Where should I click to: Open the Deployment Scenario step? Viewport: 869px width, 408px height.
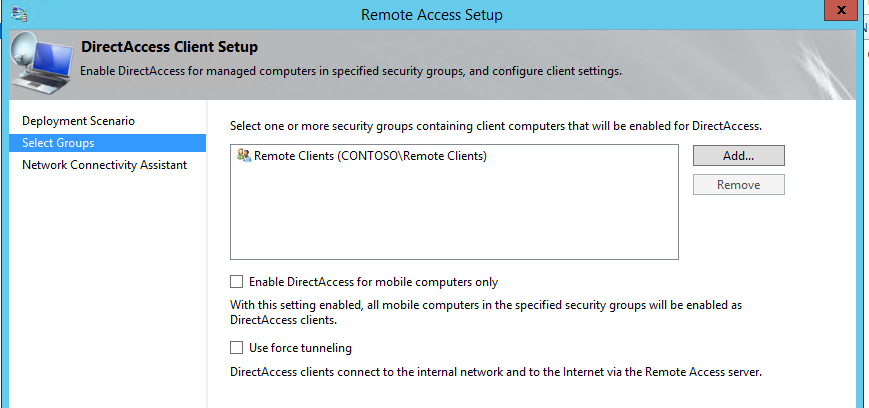click(x=78, y=121)
